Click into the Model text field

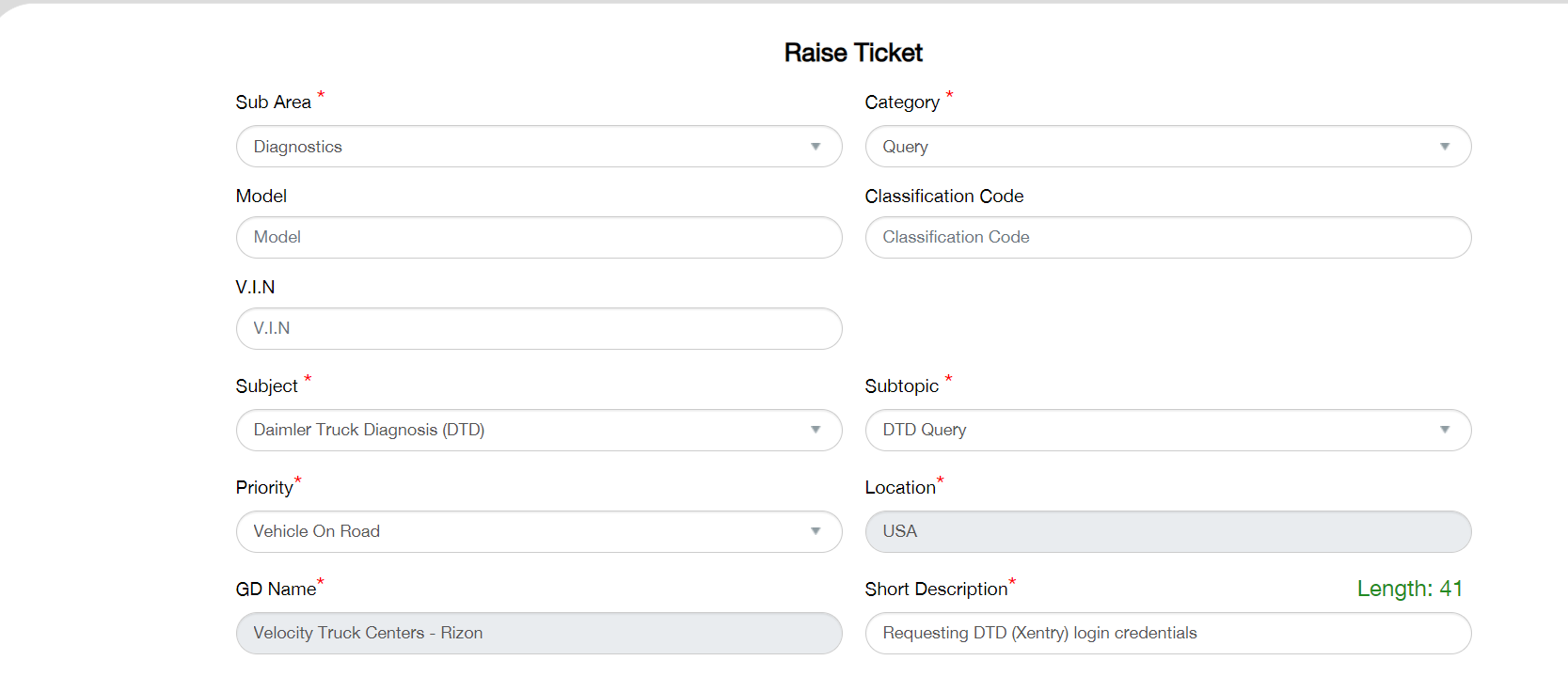tap(538, 237)
